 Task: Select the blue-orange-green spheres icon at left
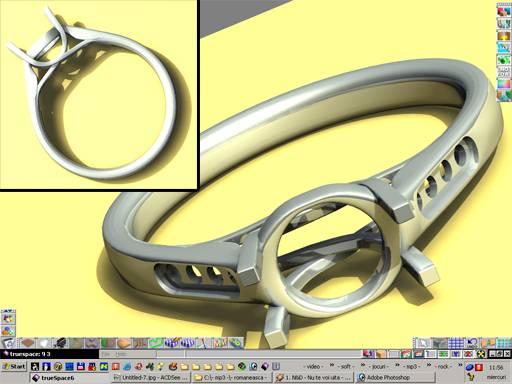(8, 331)
